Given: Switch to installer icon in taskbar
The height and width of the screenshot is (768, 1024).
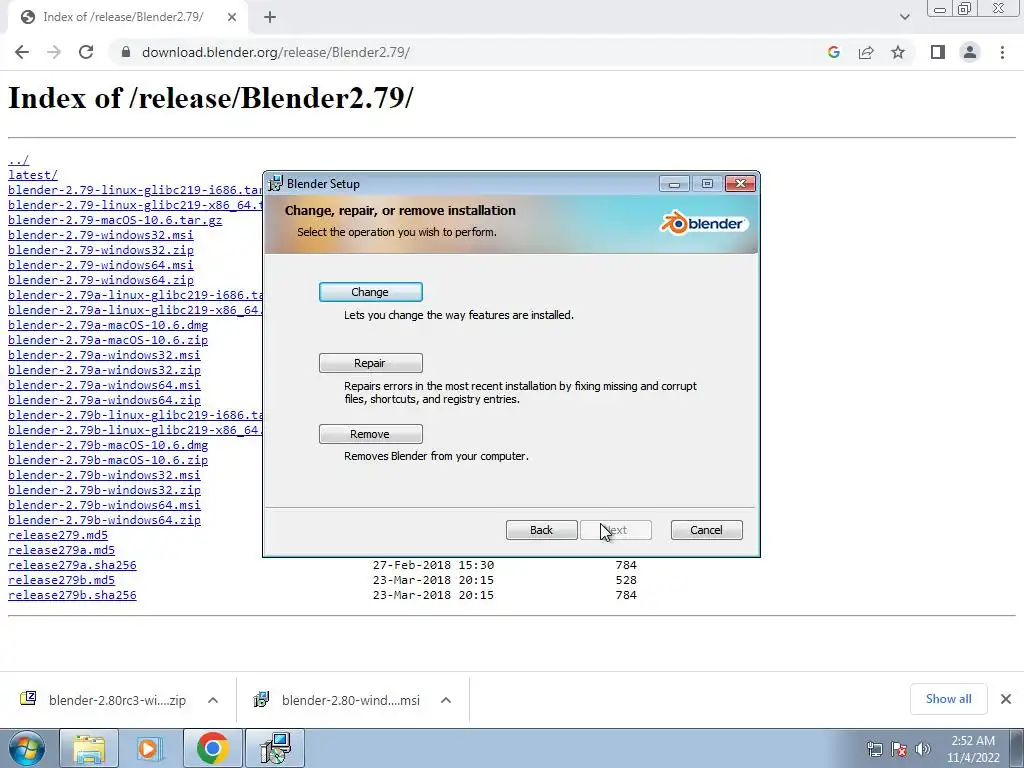Looking at the screenshot, I should [274, 748].
